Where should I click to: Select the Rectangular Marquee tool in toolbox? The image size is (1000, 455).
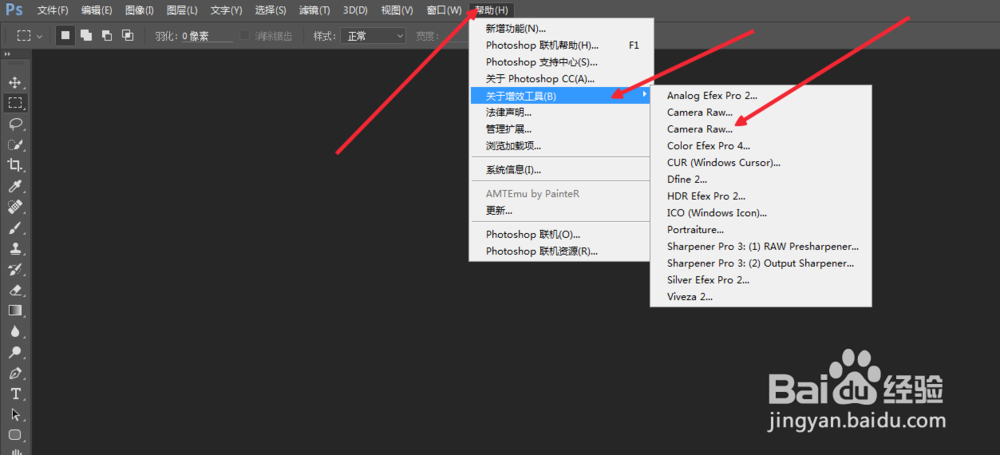(x=15, y=103)
